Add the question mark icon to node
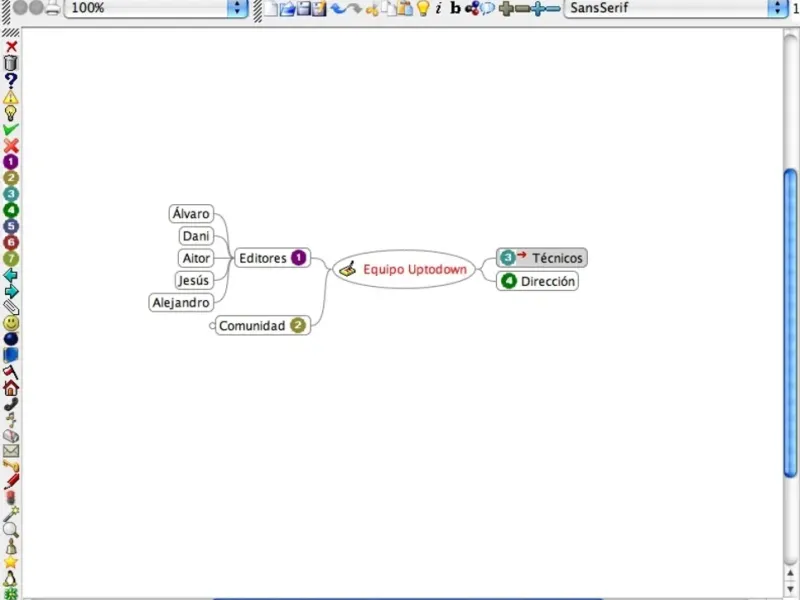Image resolution: width=800 pixels, height=600 pixels. 11,81
